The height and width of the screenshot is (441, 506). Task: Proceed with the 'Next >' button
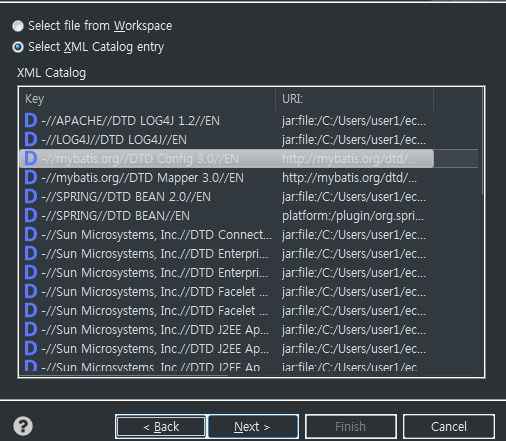click(253, 426)
